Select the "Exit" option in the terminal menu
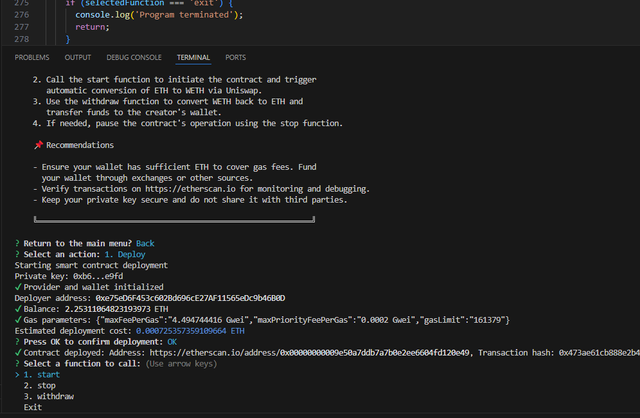This screenshot has height=418, width=640. point(33,407)
